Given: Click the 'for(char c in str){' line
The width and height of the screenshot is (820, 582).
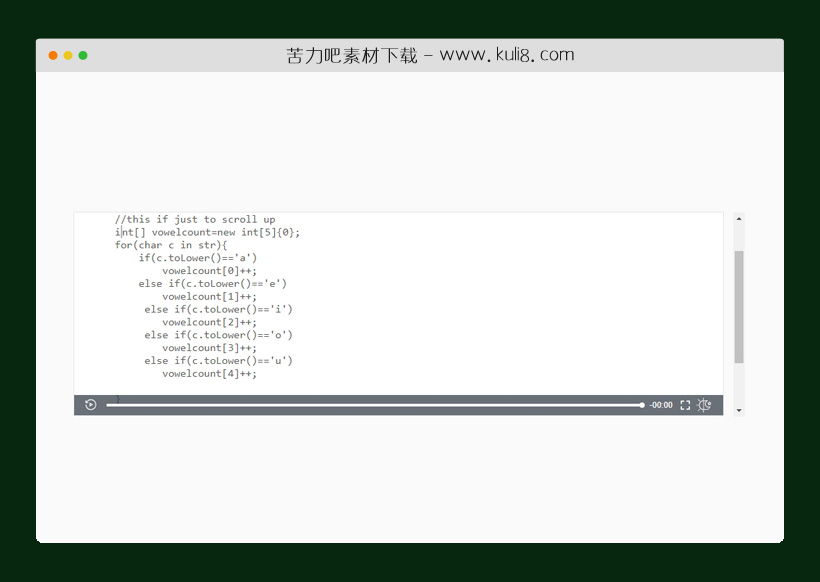Looking at the screenshot, I should coord(171,245).
